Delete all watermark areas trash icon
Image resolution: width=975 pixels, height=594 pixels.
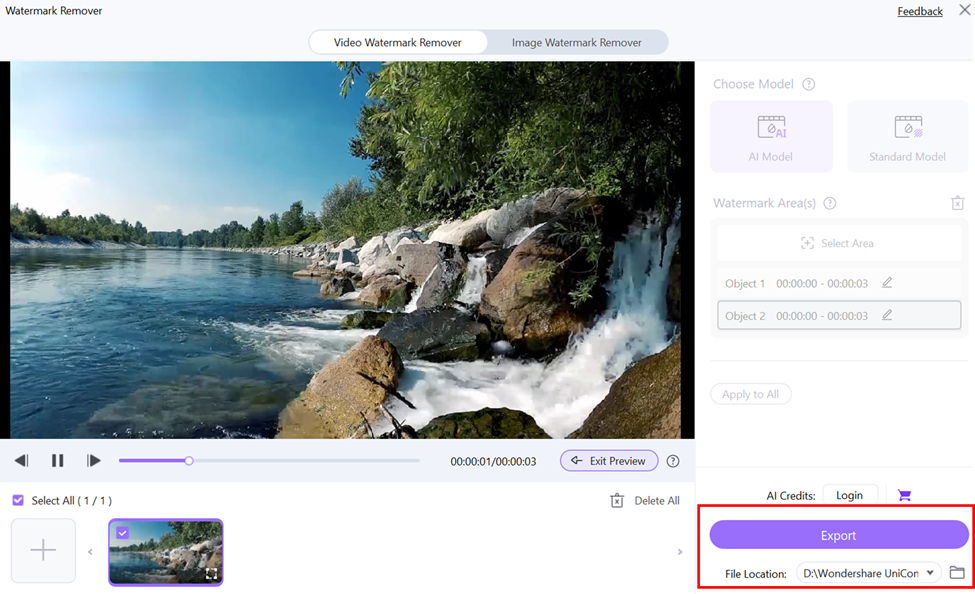click(x=958, y=203)
